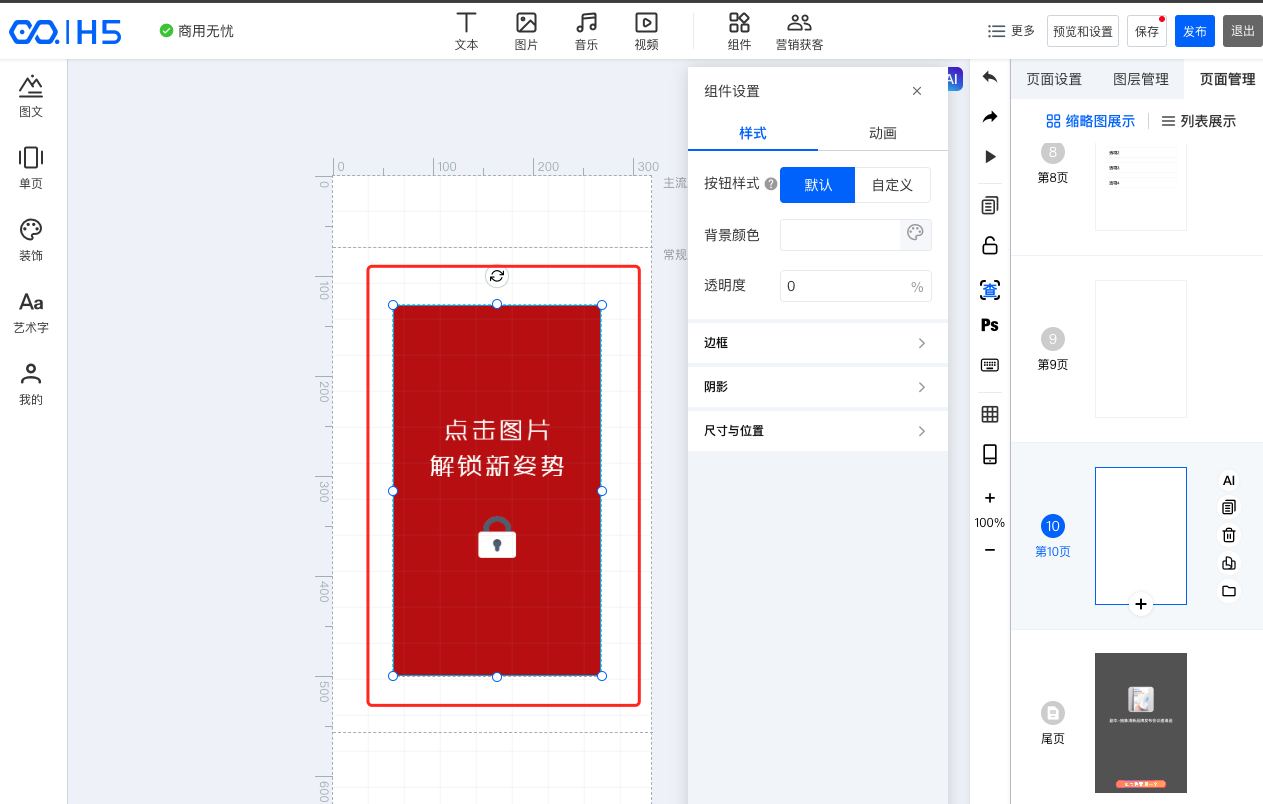
Task: Select the 默认 button style
Action: 818,185
